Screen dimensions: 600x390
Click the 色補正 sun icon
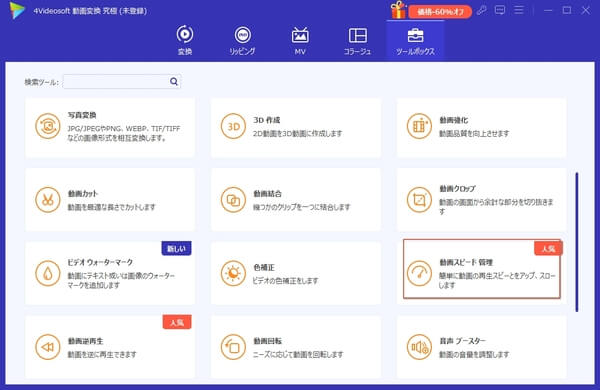tap(233, 273)
